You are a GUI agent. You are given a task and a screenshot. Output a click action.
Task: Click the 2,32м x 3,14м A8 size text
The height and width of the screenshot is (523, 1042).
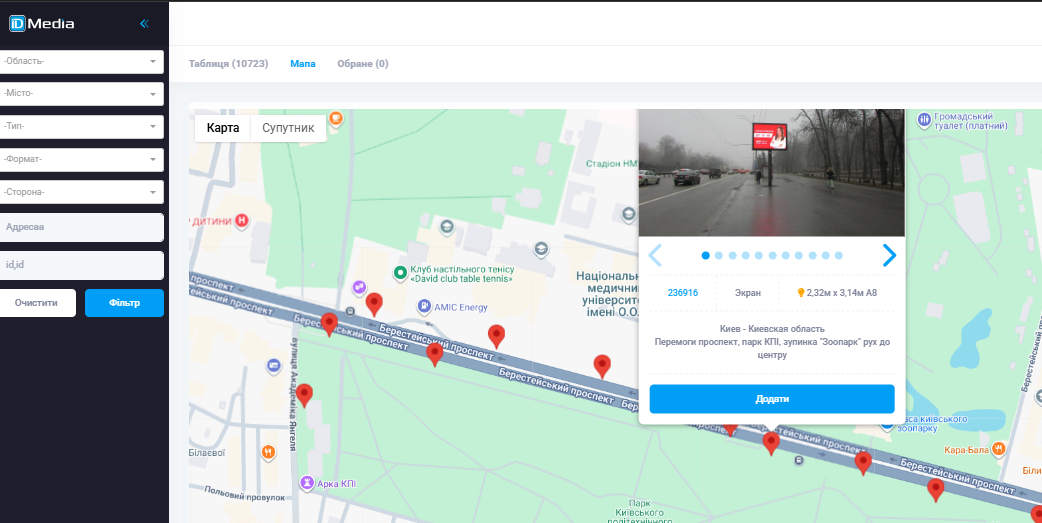pos(841,292)
